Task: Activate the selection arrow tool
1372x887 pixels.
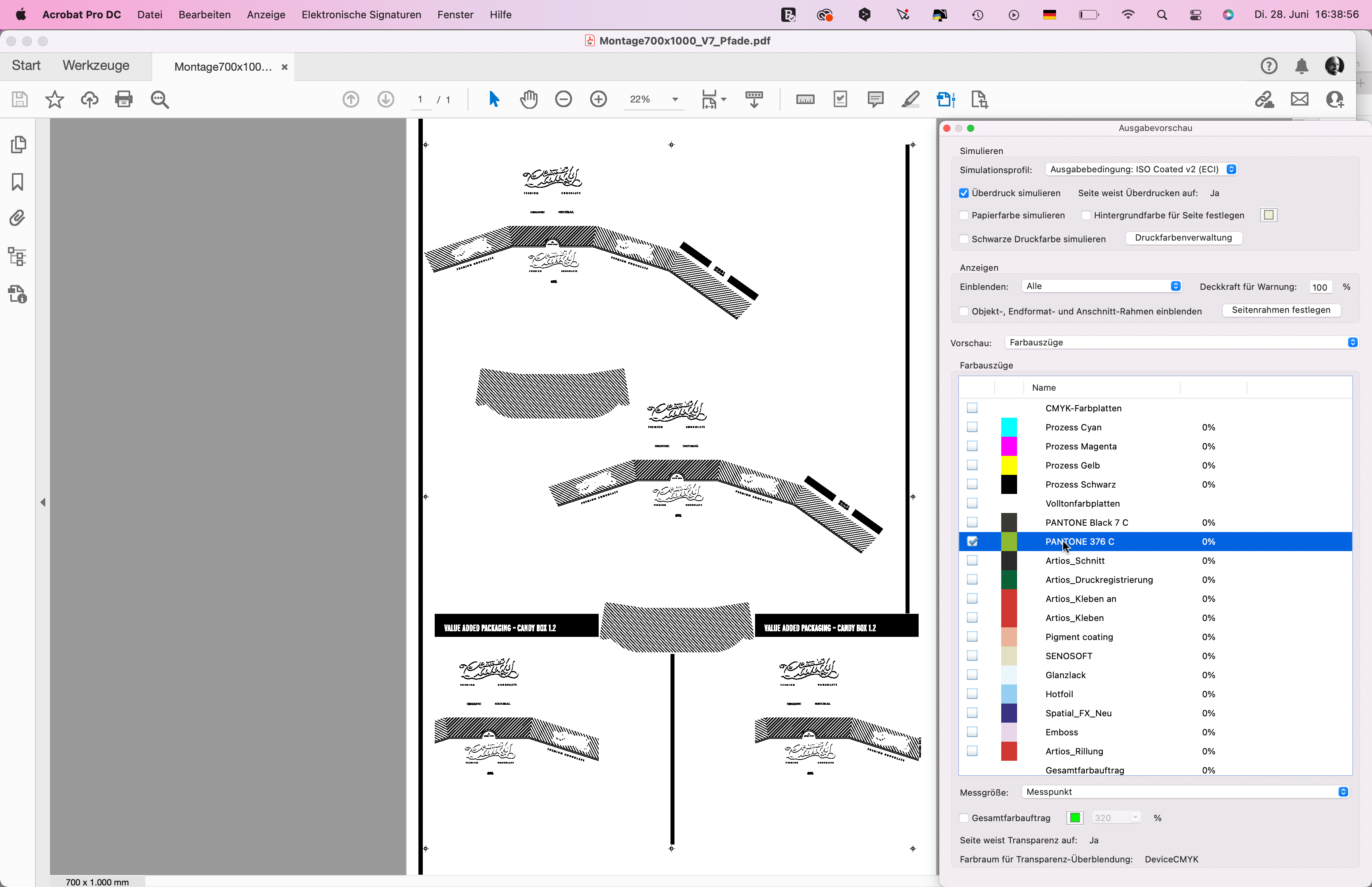Action: (494, 99)
